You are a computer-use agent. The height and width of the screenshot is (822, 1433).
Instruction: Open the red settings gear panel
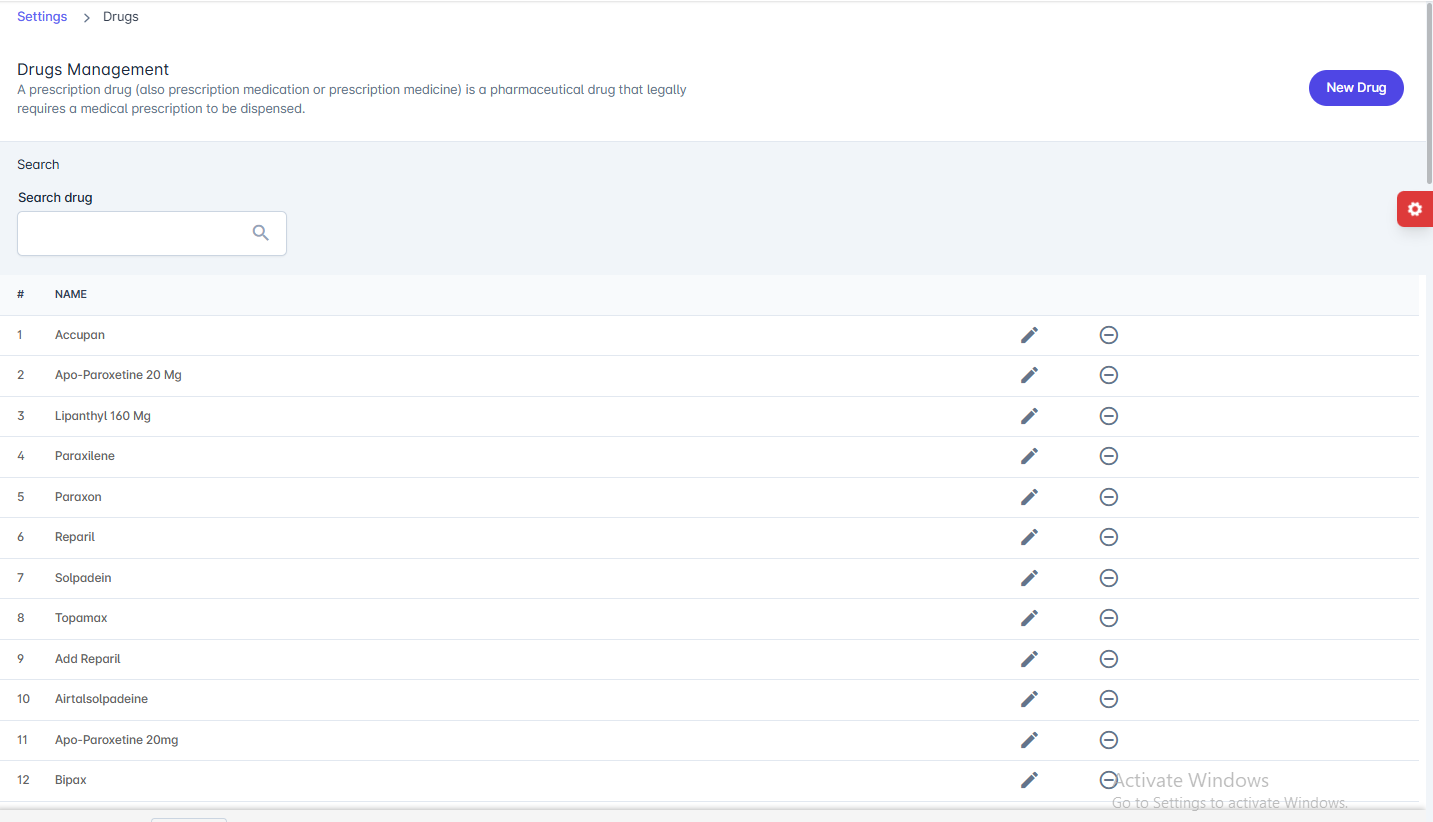pos(1414,209)
